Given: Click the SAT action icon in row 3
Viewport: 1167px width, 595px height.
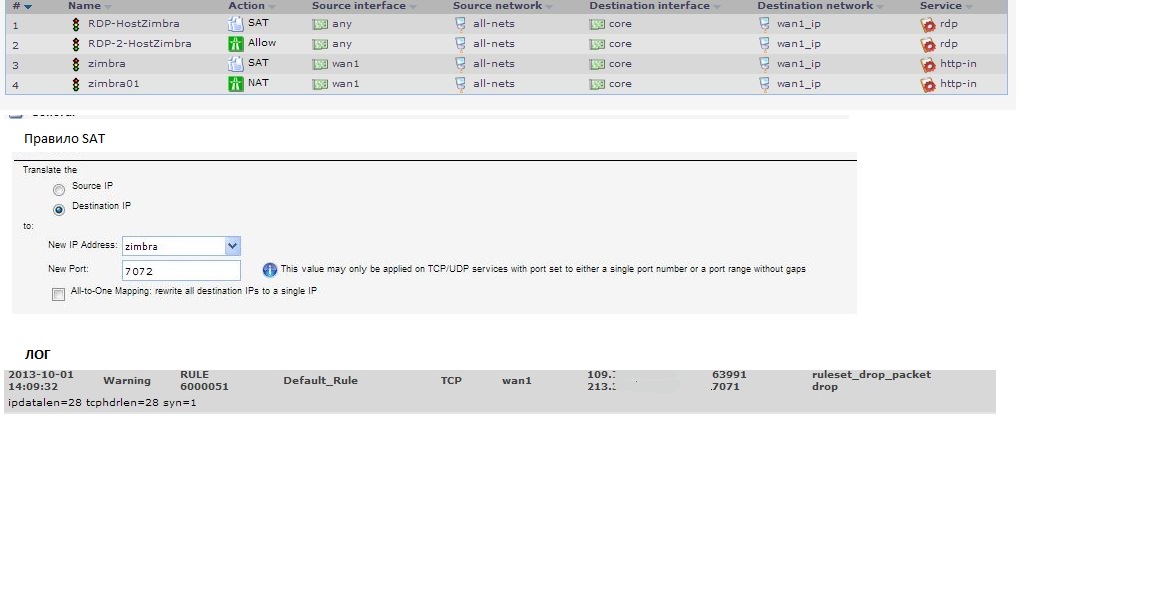Looking at the screenshot, I should click(235, 64).
